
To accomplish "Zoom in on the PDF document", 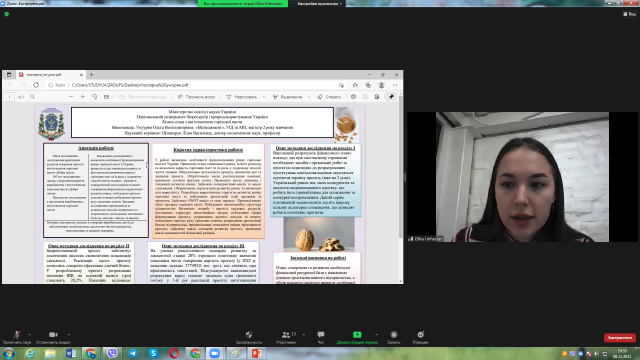I will pyautogui.click(x=82, y=97).
